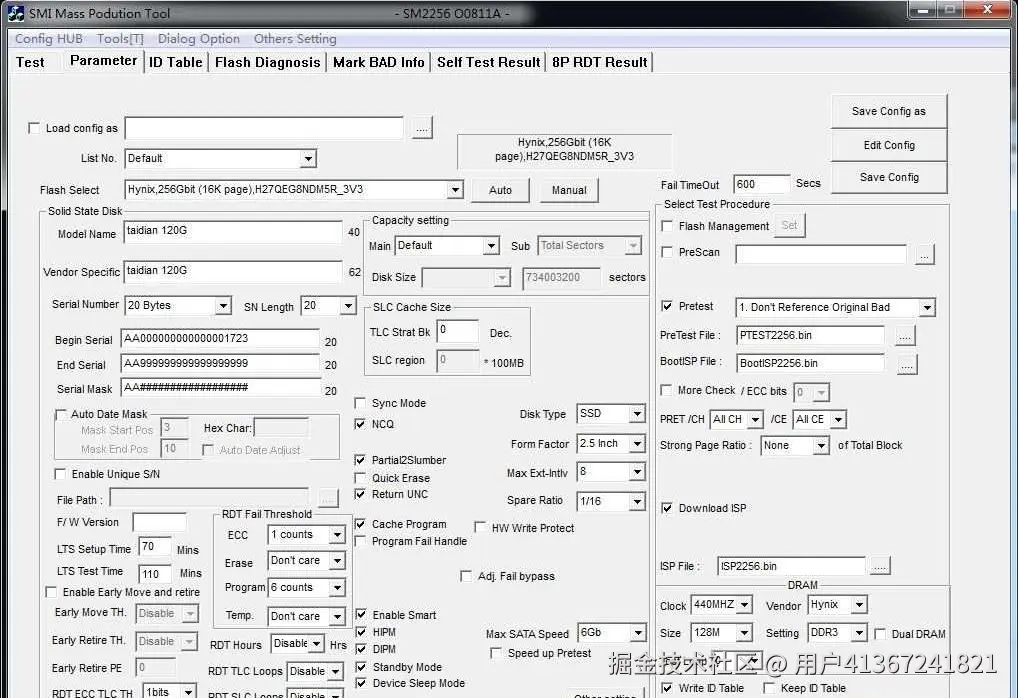Enable the Enable Unique S/N checkbox
1018x698 pixels.
click(60, 474)
